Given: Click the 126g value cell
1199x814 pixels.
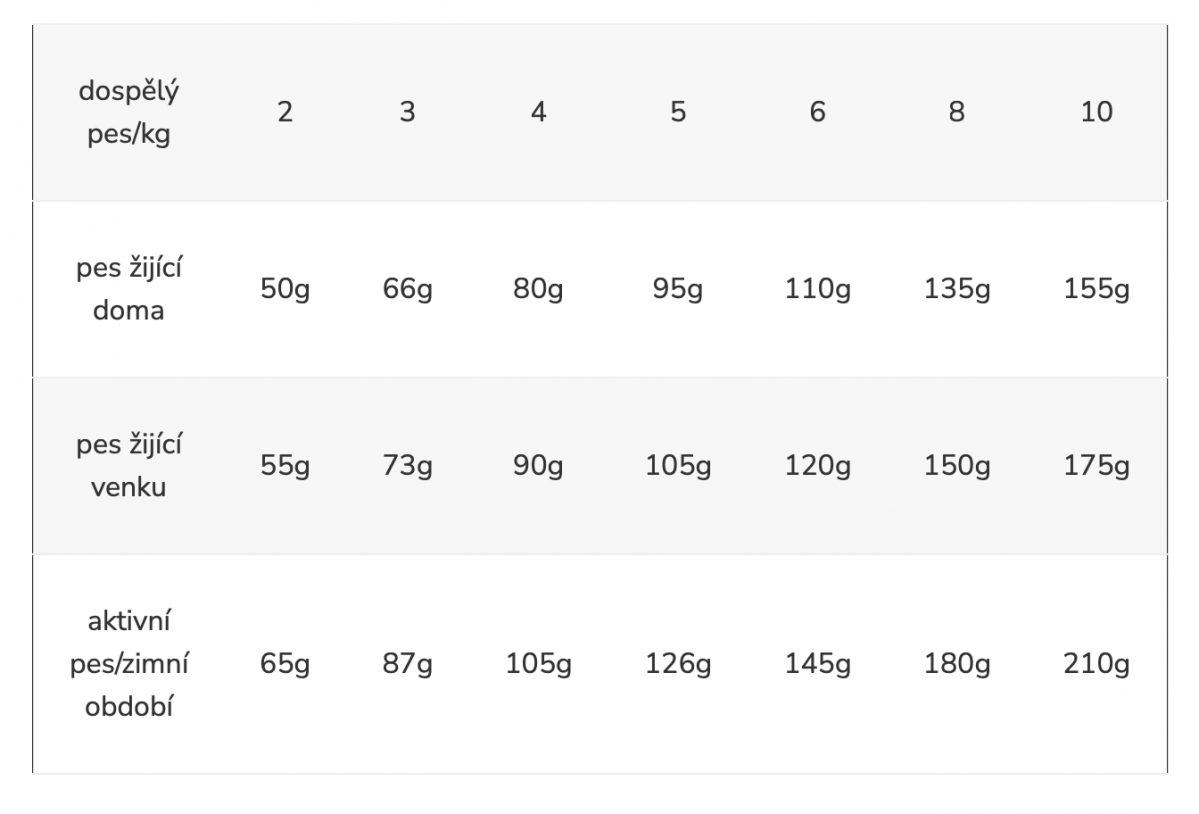Looking at the screenshot, I should click(678, 665).
